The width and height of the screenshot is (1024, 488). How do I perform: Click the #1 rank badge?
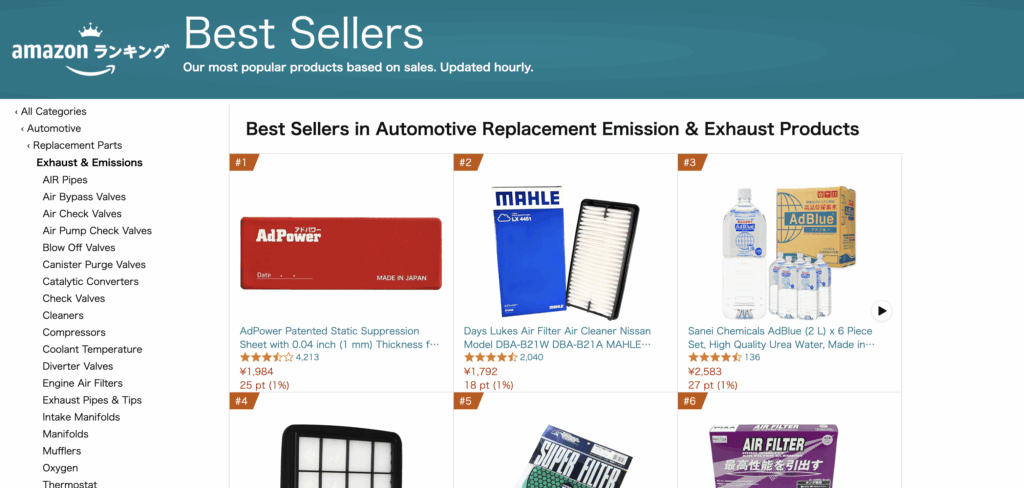coord(243,162)
